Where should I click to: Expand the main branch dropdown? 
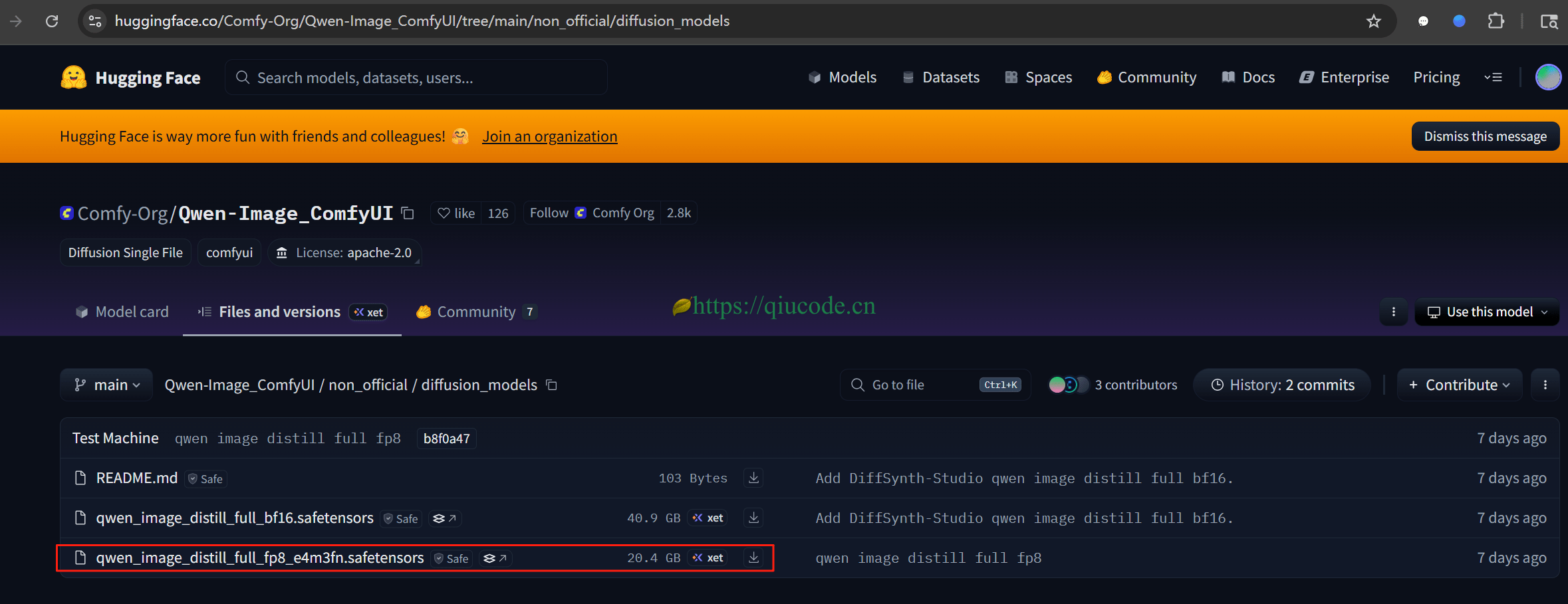pos(106,385)
